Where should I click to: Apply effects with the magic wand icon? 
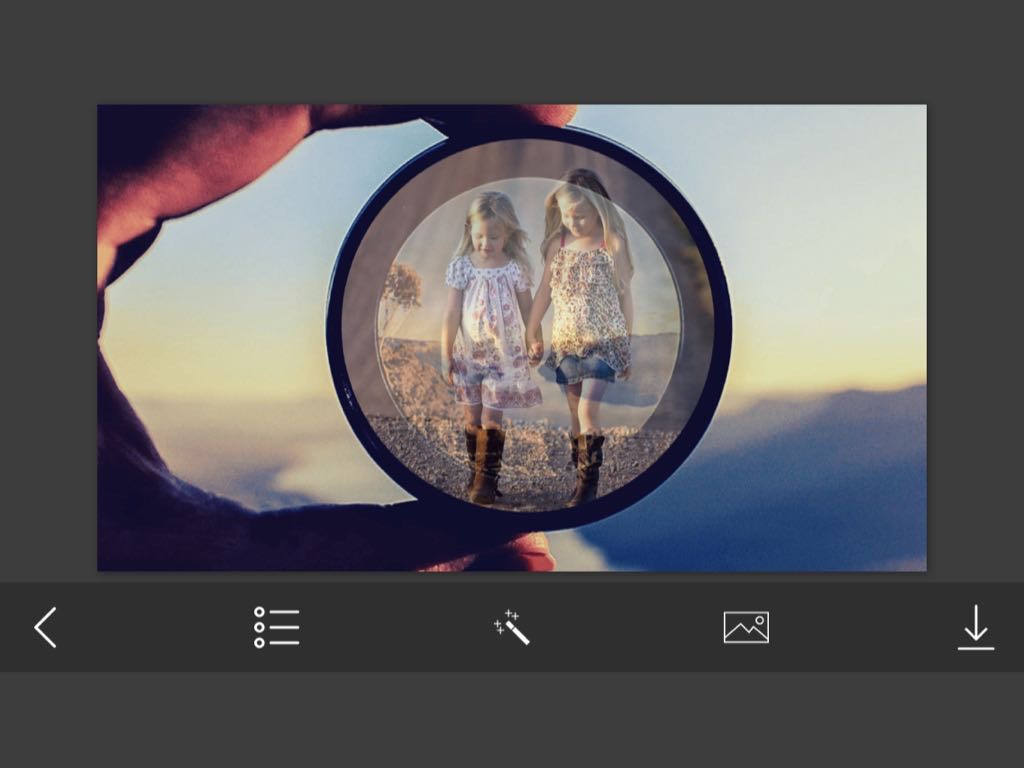511,627
